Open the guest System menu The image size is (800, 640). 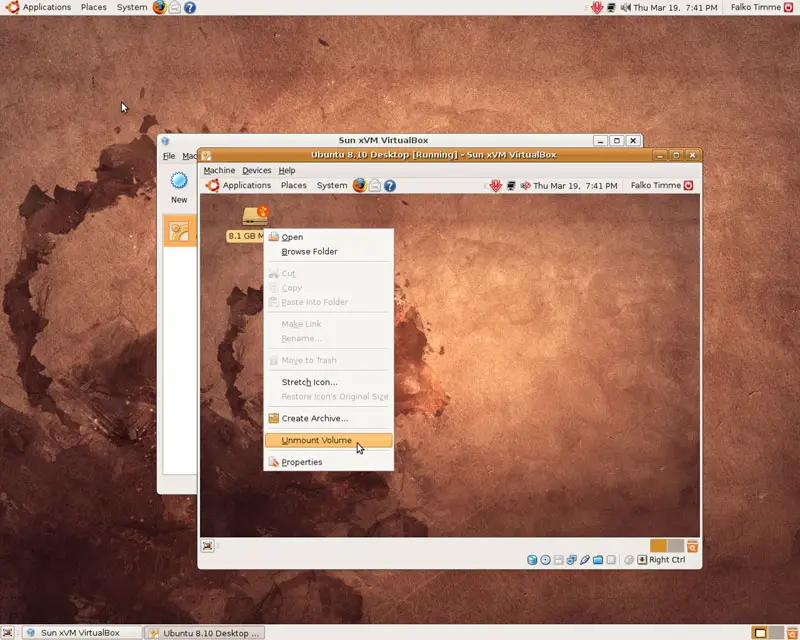tap(332, 185)
